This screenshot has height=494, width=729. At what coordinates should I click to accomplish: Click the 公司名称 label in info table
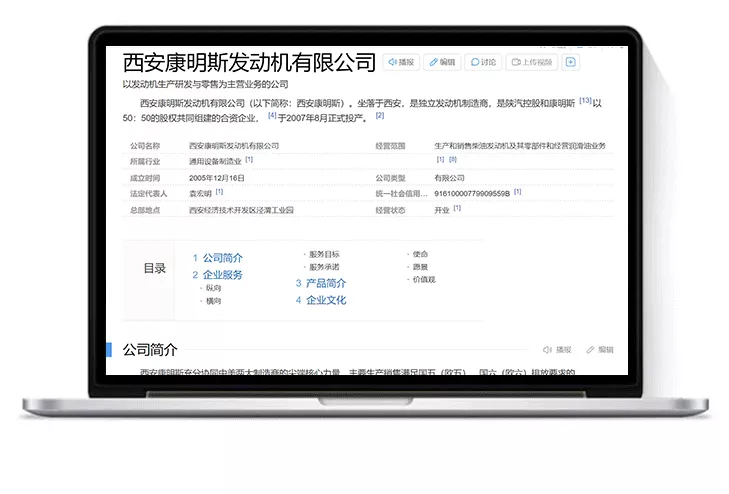pyautogui.click(x=145, y=146)
